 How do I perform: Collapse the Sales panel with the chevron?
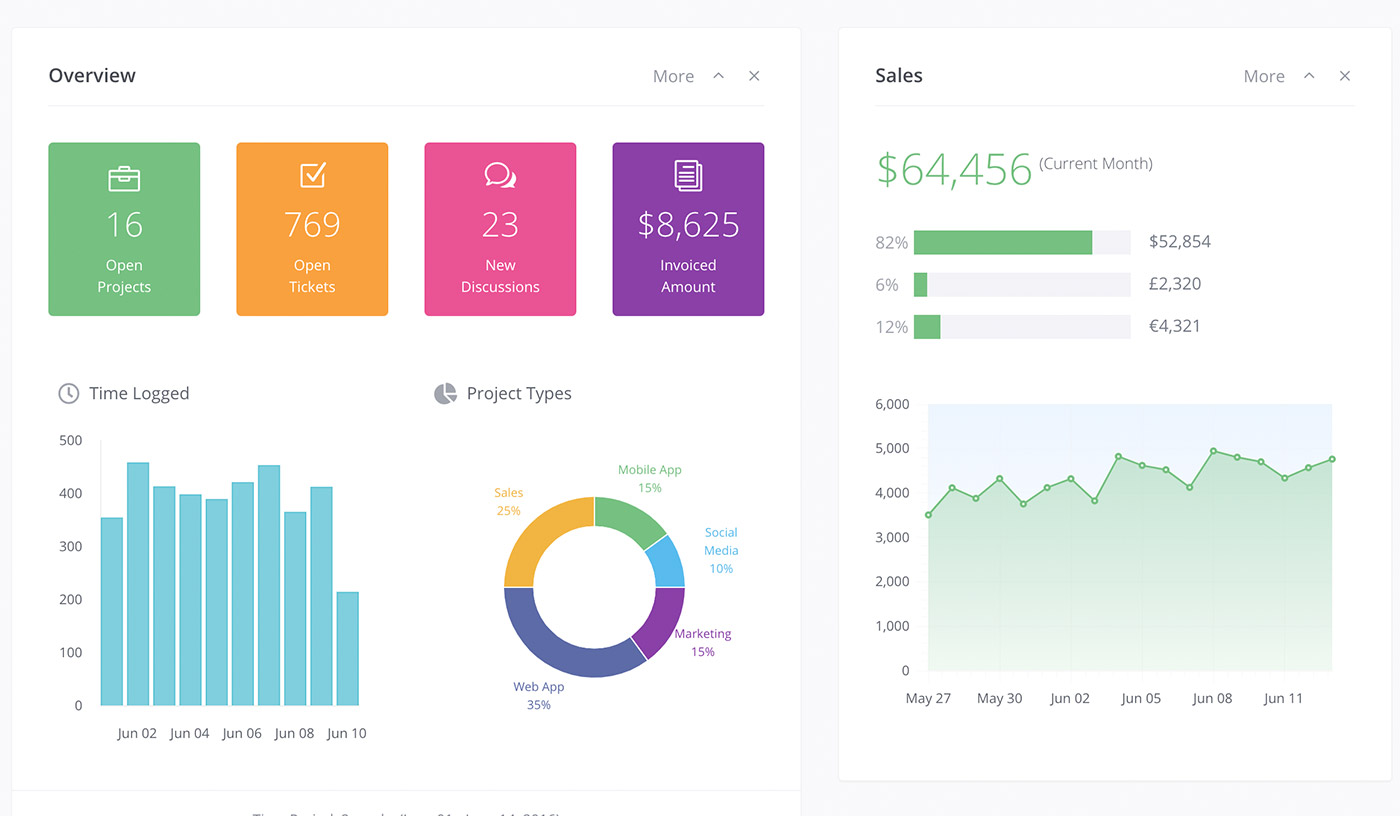(x=1309, y=76)
